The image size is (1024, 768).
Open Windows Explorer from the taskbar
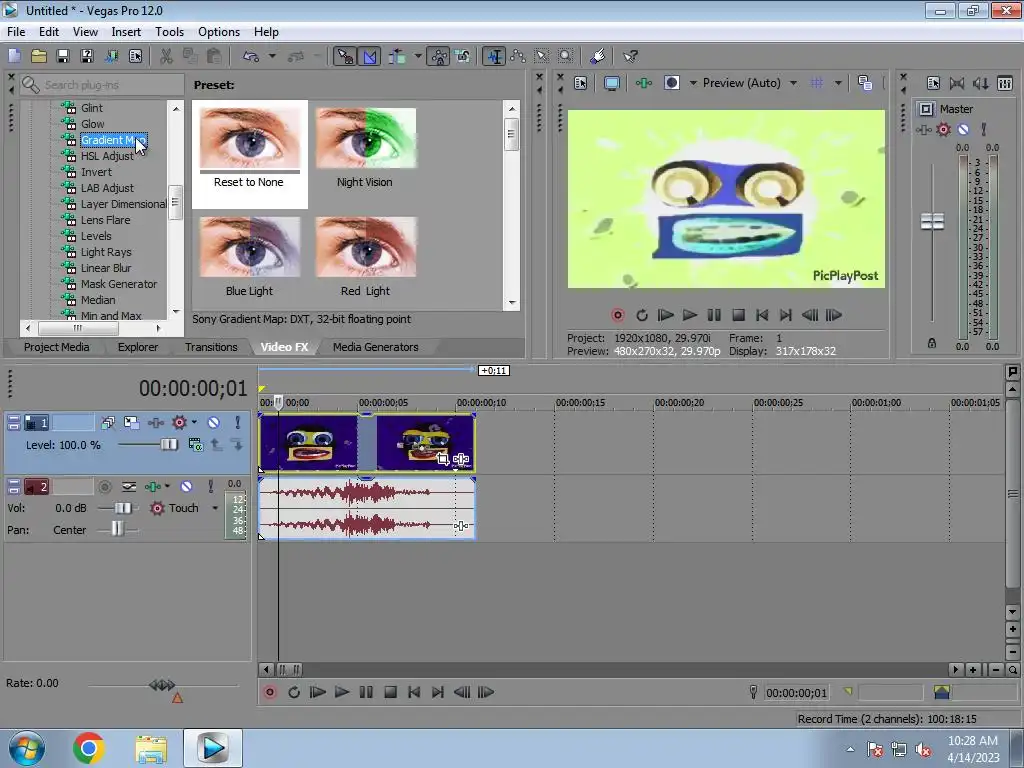coord(151,748)
